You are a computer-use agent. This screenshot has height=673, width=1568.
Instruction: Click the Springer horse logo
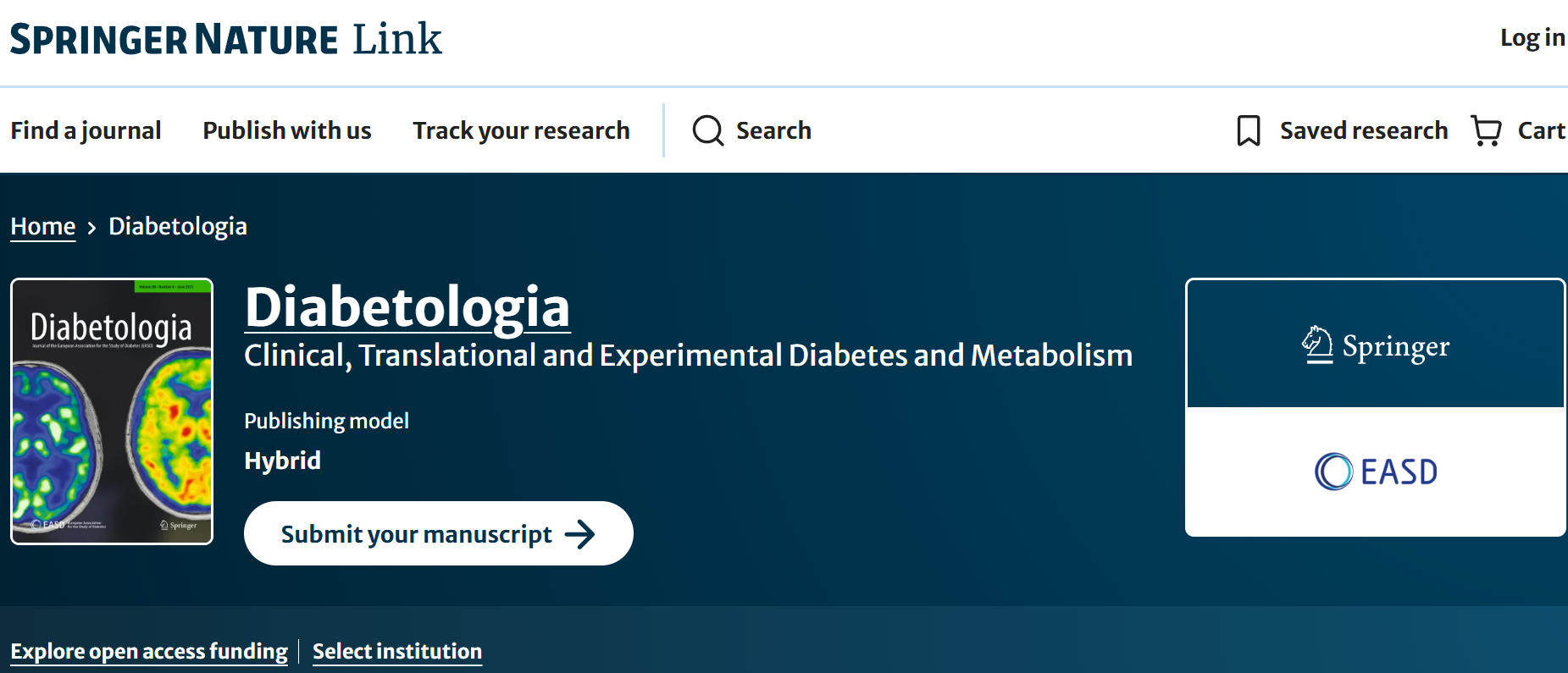[1316, 345]
